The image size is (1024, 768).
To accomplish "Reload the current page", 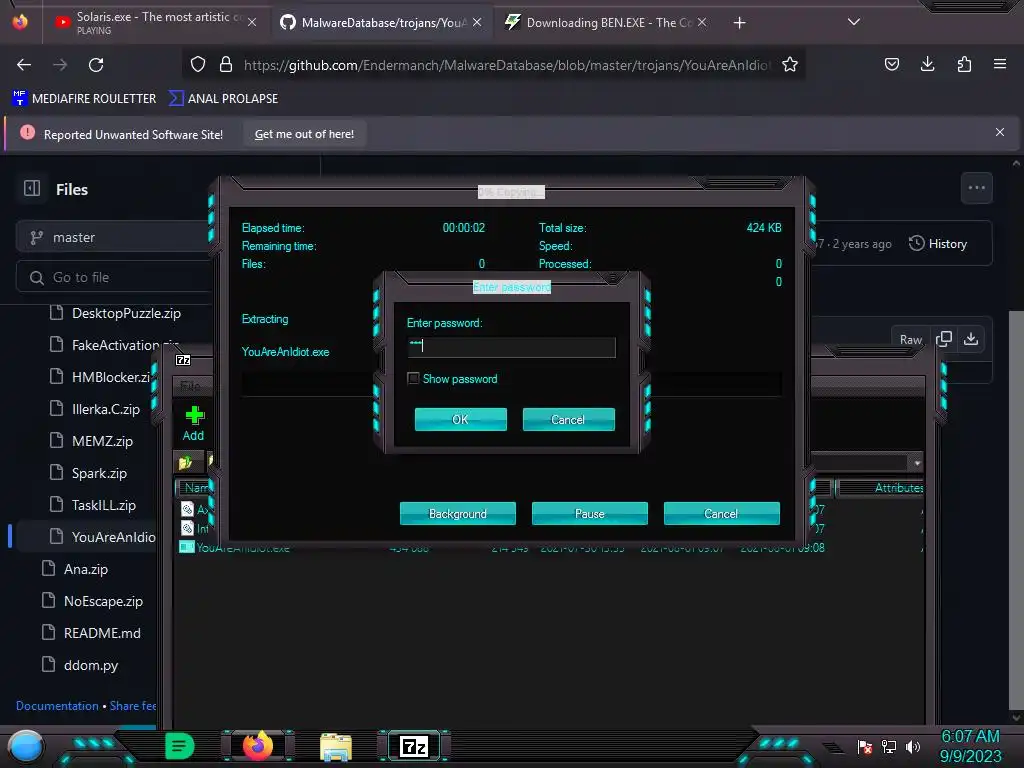I will point(96,65).
